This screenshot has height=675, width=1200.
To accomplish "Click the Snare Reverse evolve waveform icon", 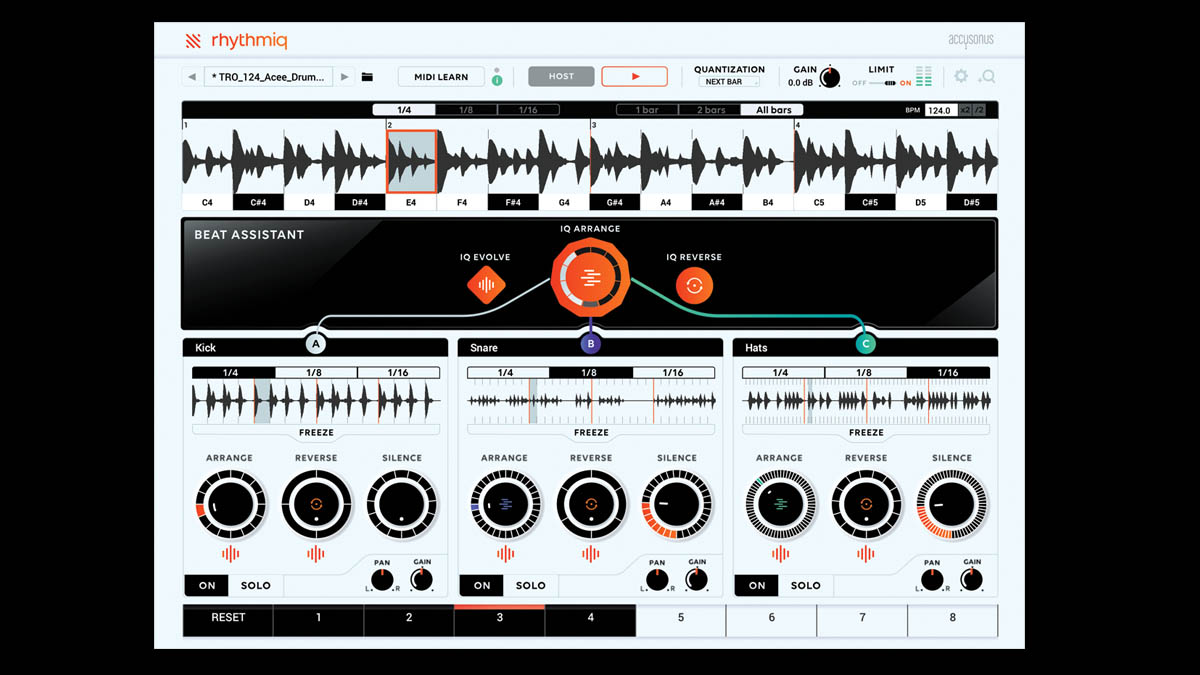I will coord(591,553).
